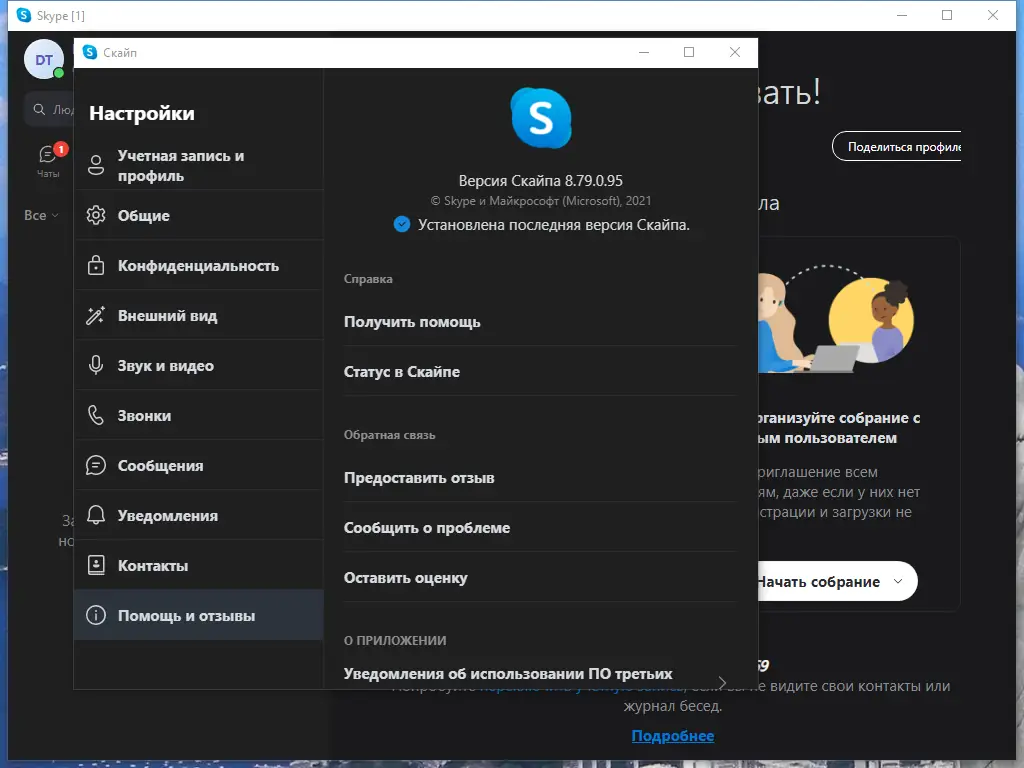This screenshot has width=1024, height=768.
Task: Go to Звук и видео settings
Action: point(199,365)
